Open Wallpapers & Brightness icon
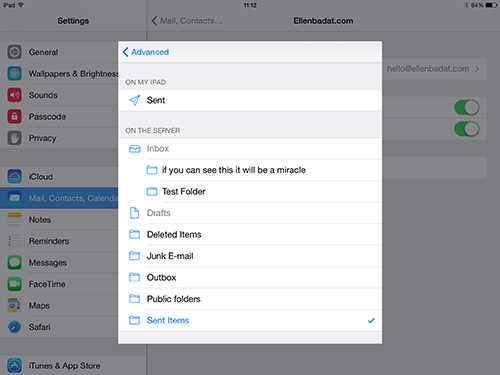Viewport: 500px width, 375px height. (x=14, y=74)
